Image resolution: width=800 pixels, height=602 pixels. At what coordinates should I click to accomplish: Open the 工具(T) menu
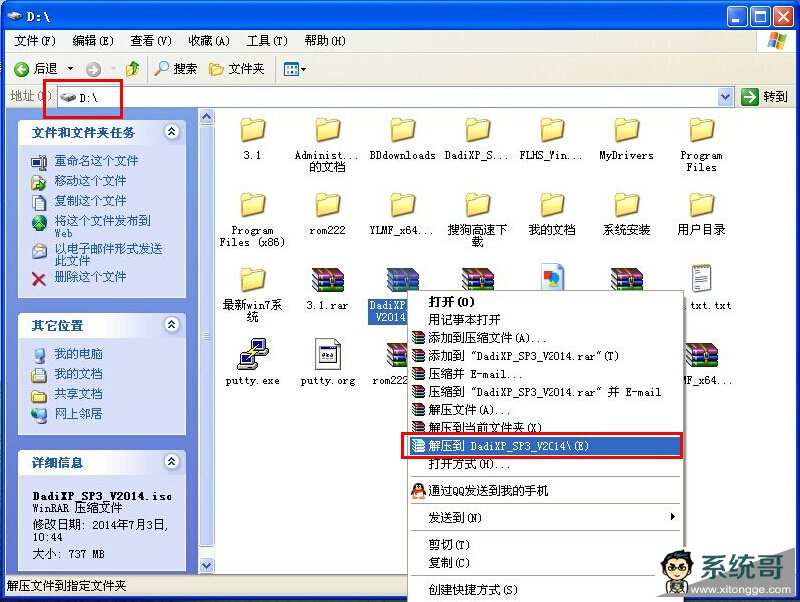coord(267,41)
